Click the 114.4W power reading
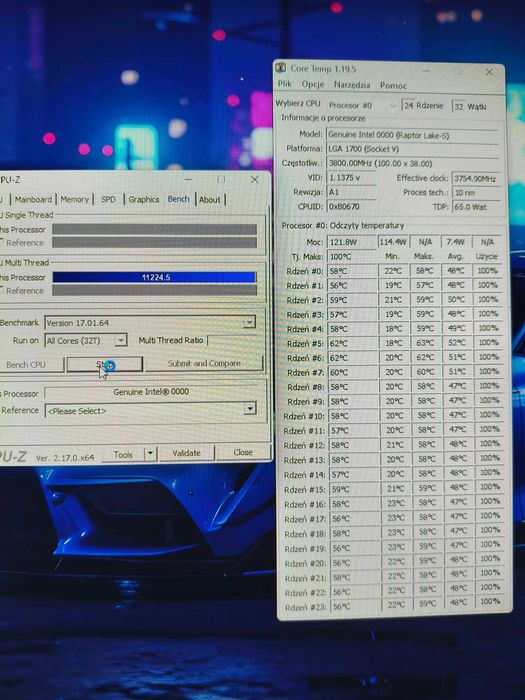525x700 pixels. pos(393,242)
